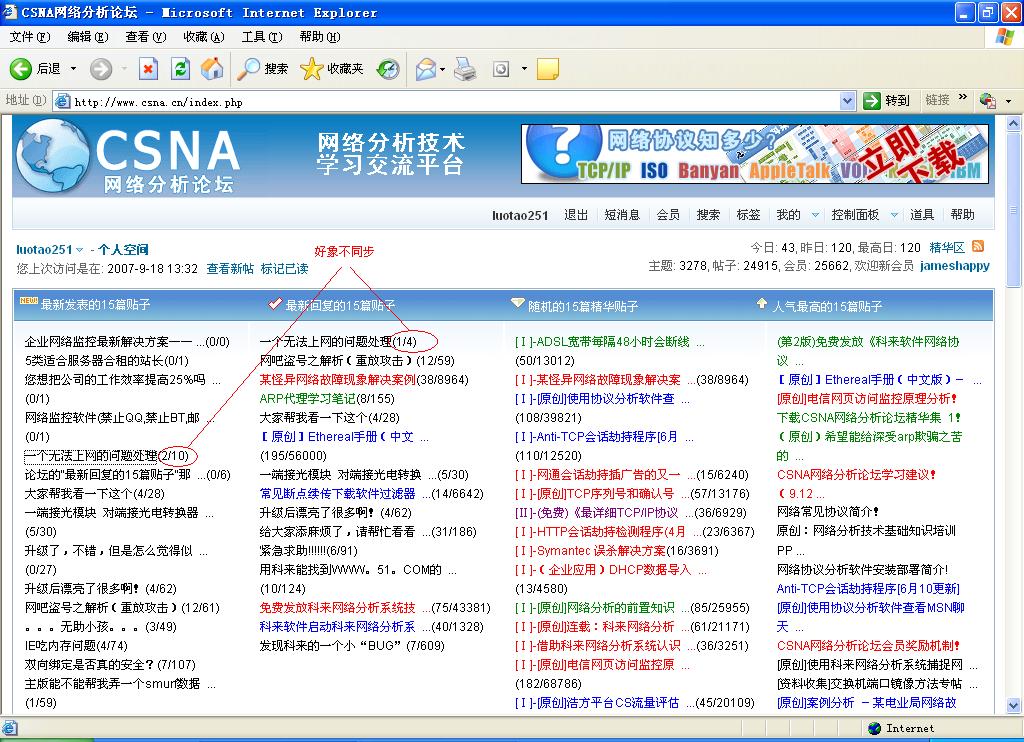
Task: Click the 查看新帖 link
Action: point(230,269)
